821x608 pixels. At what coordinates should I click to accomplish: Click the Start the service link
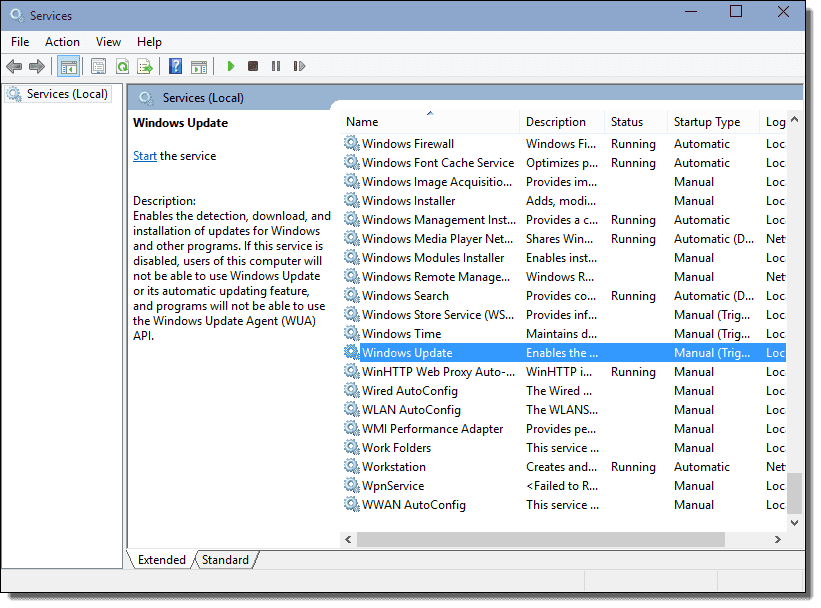click(x=145, y=156)
